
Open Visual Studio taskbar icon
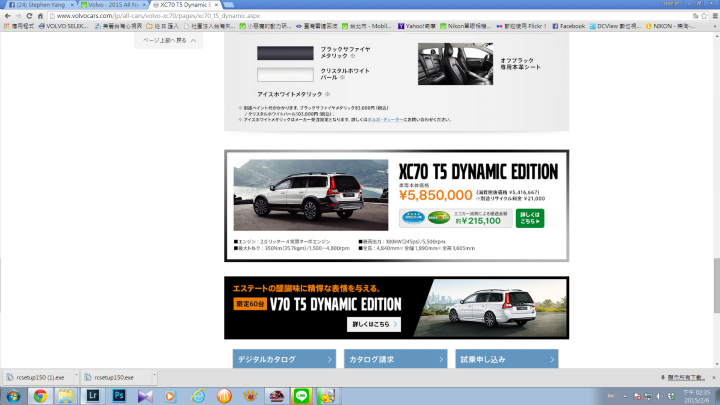click(x=145, y=396)
